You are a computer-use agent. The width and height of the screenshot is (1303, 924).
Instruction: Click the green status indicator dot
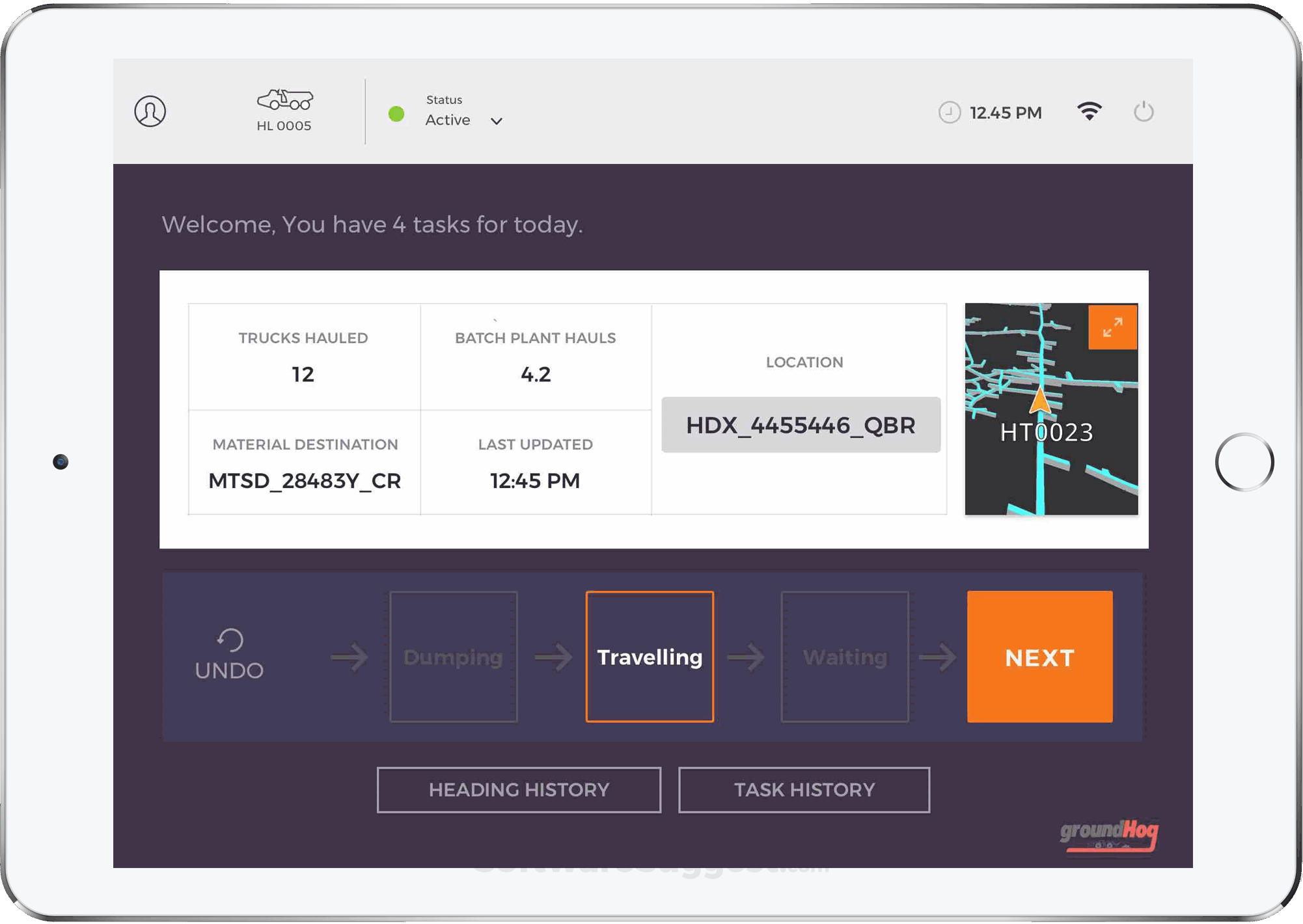tap(396, 114)
